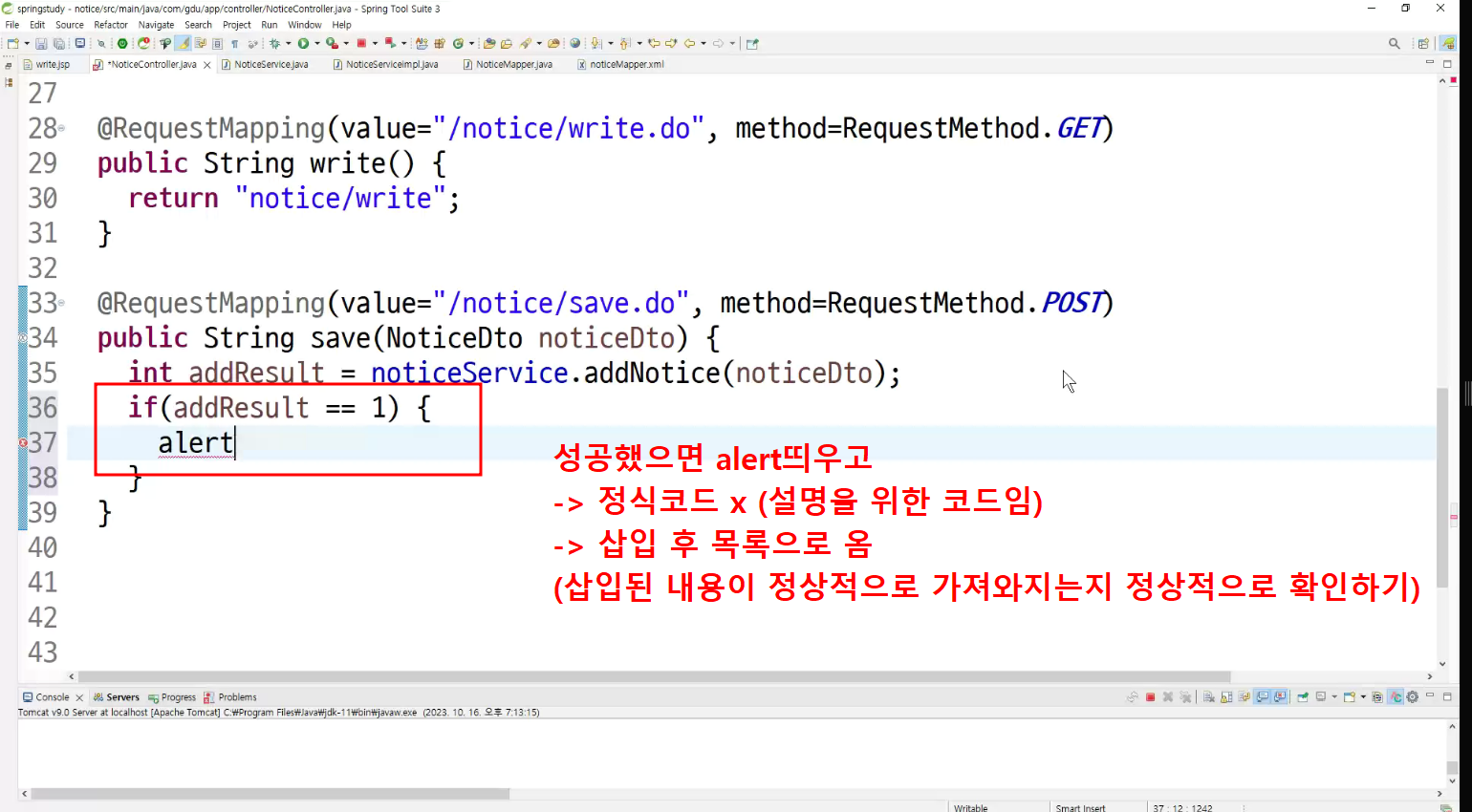Click the Debug bug icon in toolbar
The width and height of the screenshot is (1472, 812).
click(274, 43)
